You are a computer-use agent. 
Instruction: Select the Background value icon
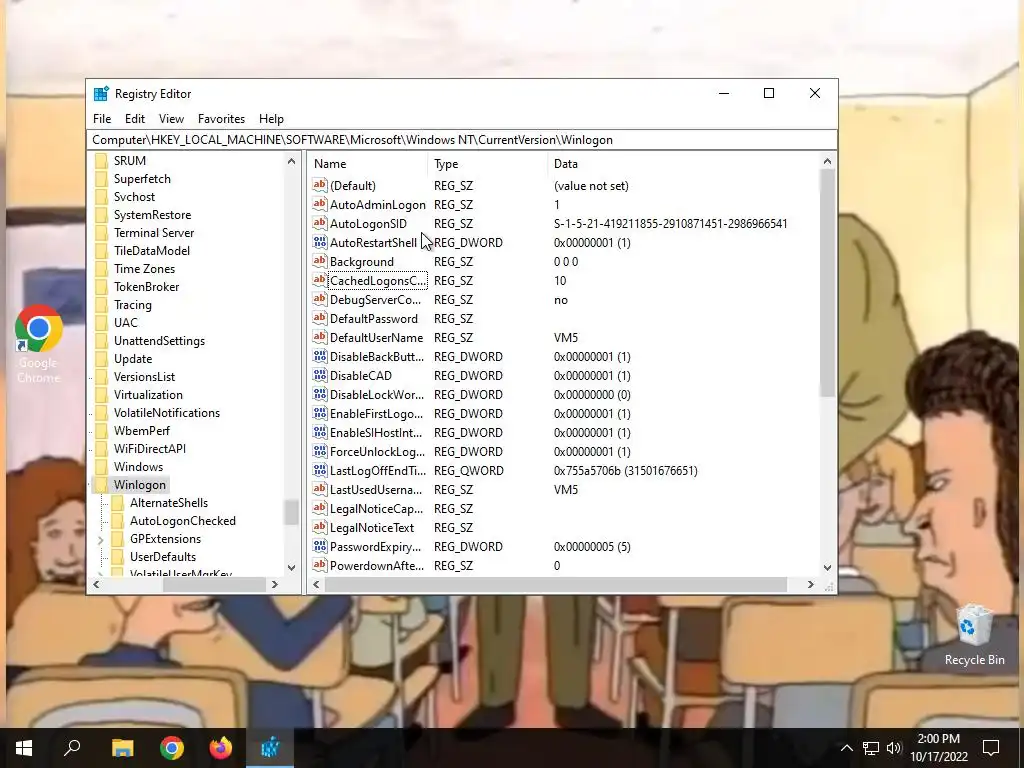[319, 261]
